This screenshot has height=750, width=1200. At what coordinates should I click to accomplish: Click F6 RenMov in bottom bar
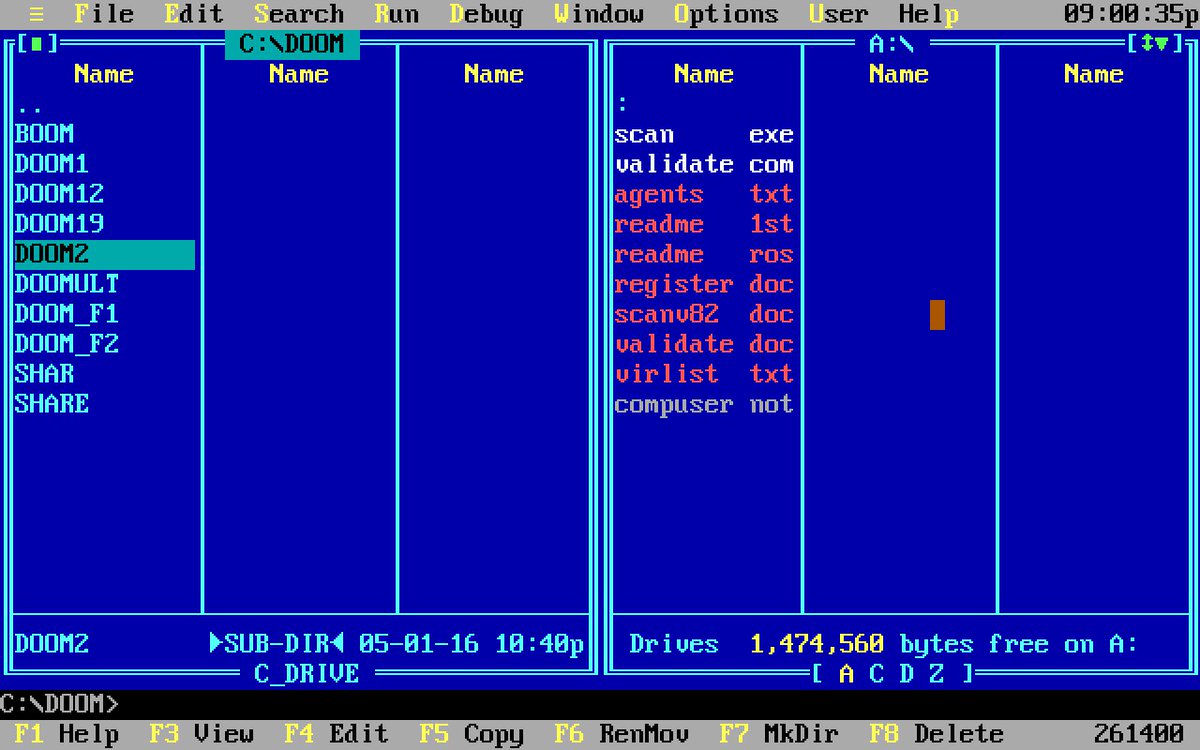[622, 734]
